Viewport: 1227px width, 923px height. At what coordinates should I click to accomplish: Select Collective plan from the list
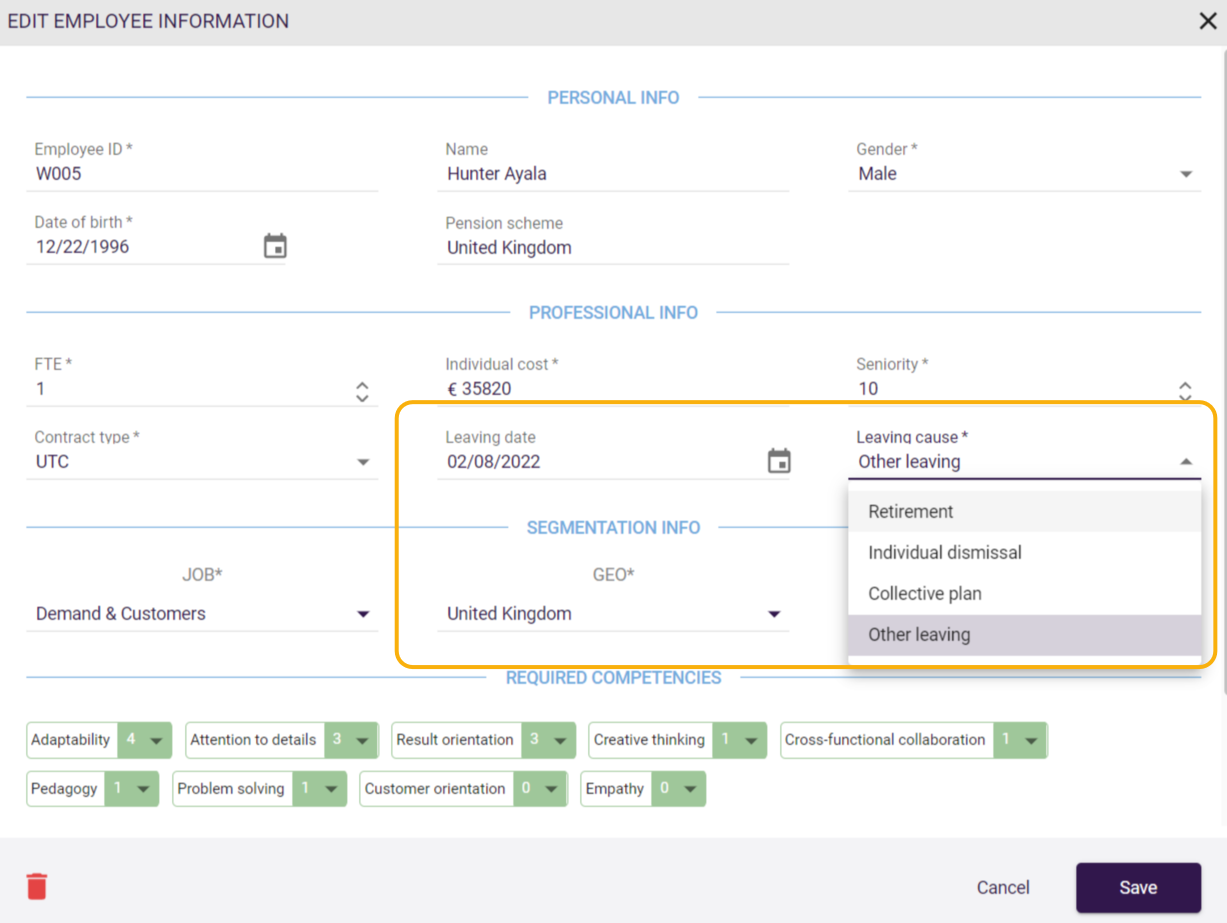coord(924,594)
